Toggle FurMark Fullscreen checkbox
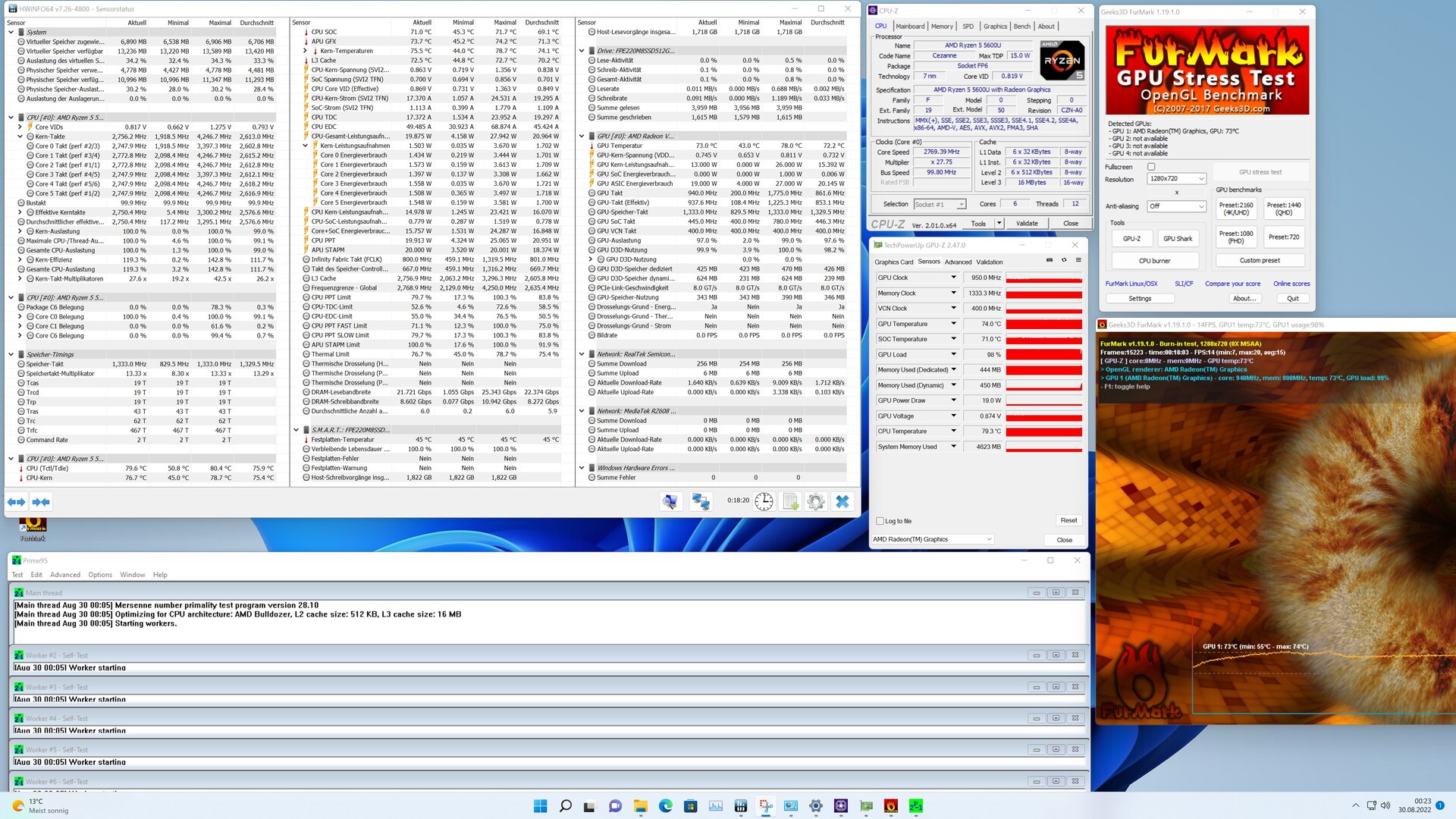 (1151, 167)
